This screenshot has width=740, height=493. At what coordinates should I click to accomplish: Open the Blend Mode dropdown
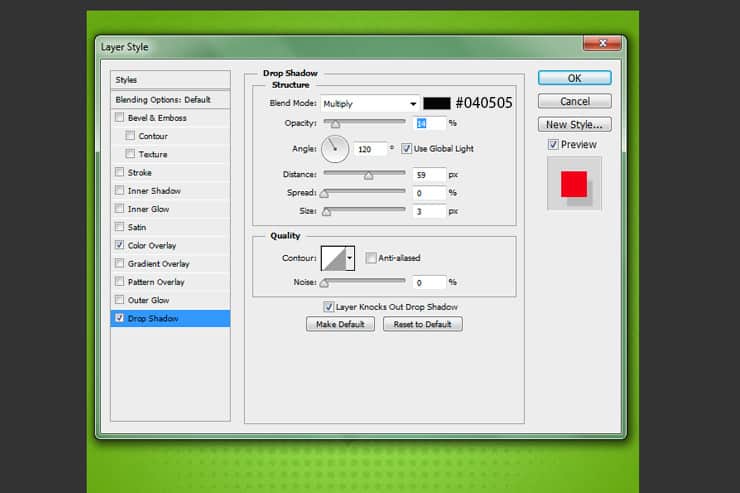(370, 104)
